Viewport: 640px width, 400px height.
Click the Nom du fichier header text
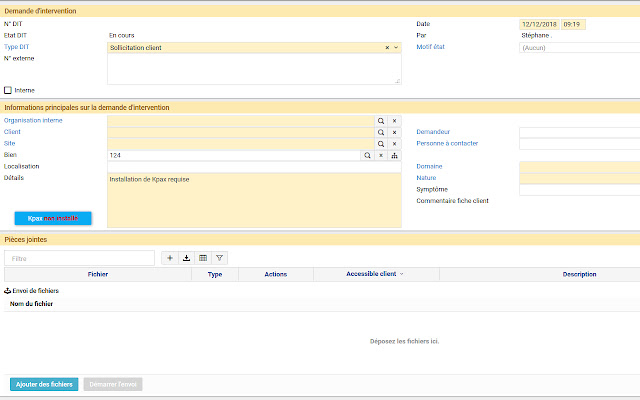pyautogui.click(x=31, y=304)
